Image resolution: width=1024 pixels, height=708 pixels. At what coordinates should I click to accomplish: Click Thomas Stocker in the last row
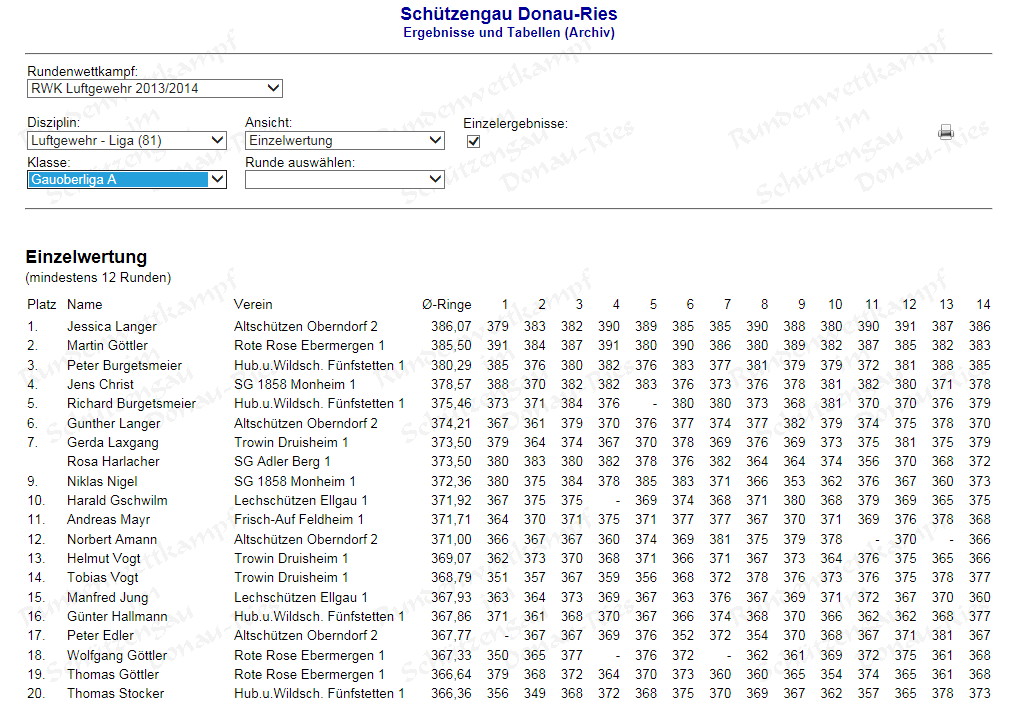coord(117,693)
